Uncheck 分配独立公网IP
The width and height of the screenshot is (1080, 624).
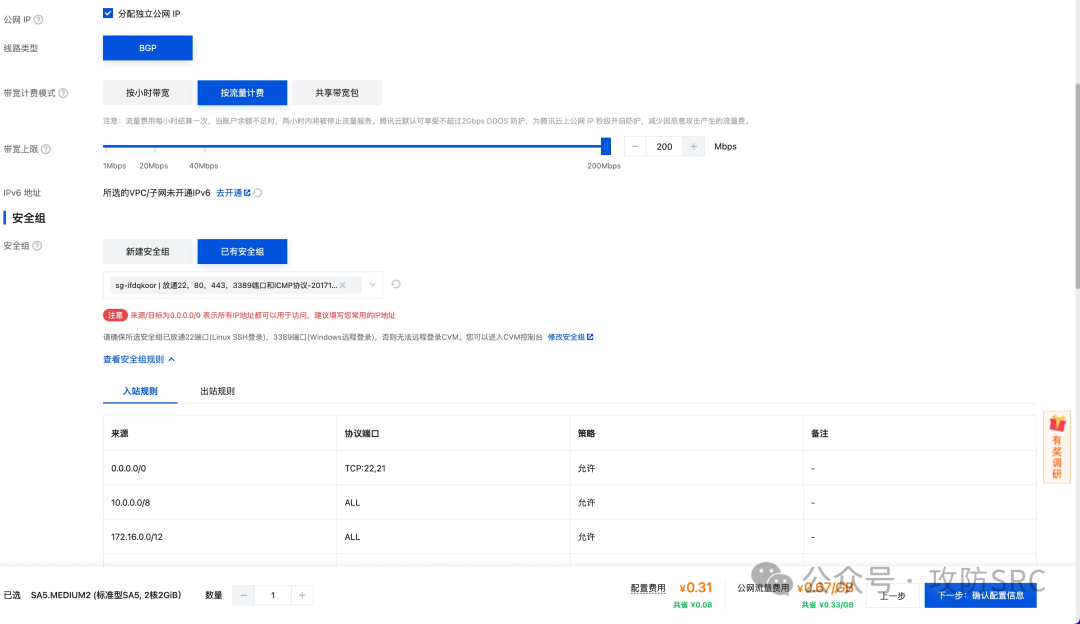point(108,13)
